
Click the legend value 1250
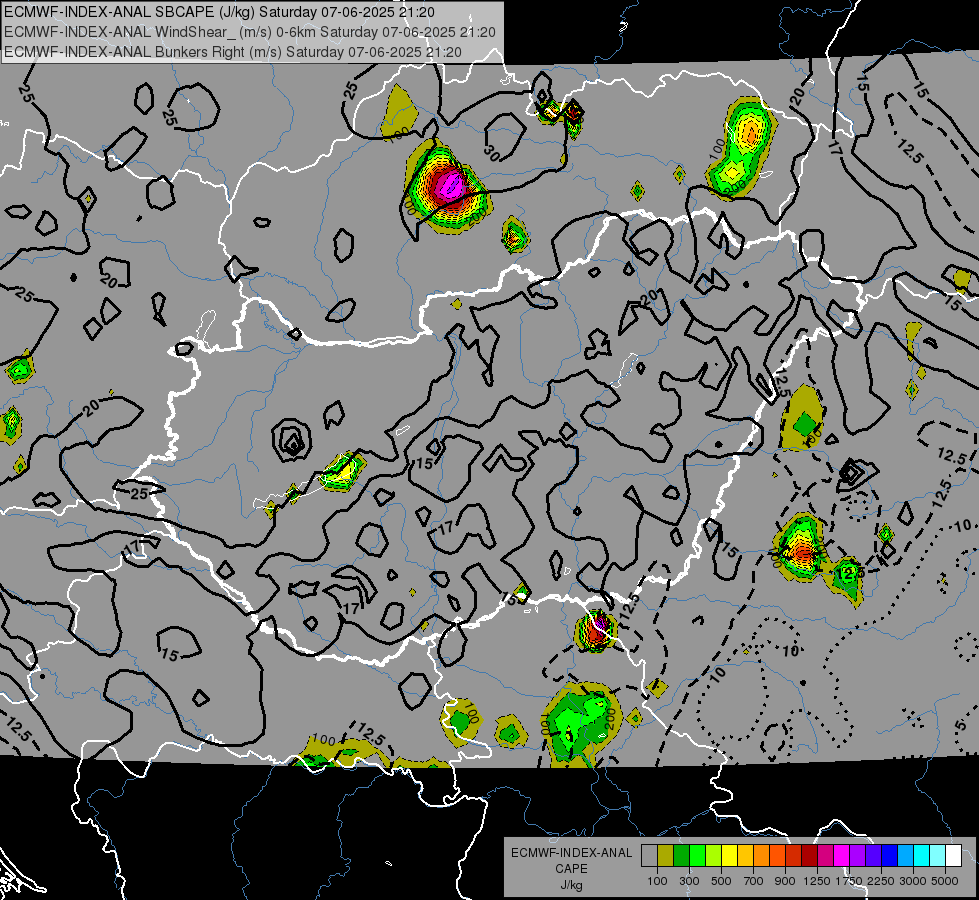817,881
